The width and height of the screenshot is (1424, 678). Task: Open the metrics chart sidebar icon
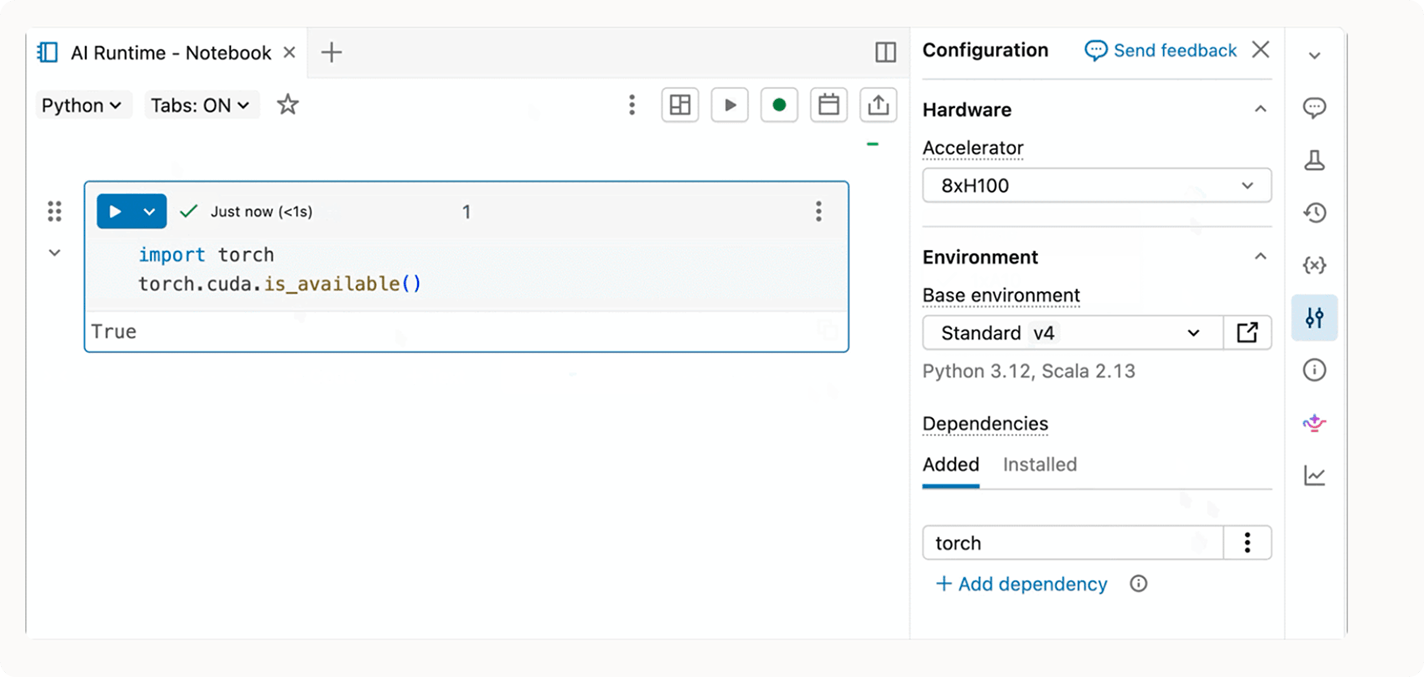click(1314, 476)
